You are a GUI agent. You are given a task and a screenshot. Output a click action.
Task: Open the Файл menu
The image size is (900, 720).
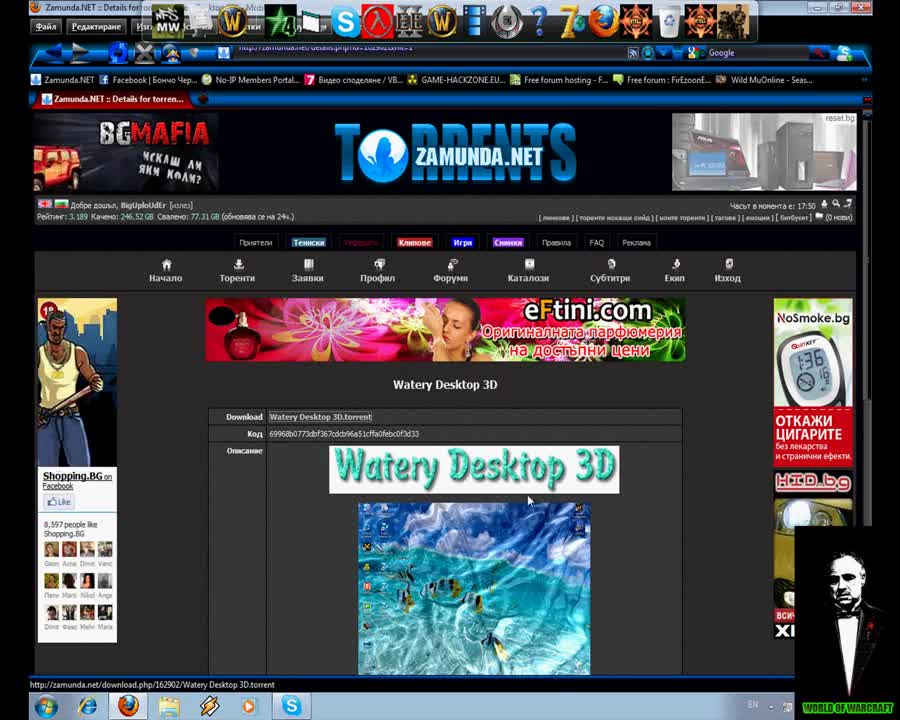click(46, 26)
